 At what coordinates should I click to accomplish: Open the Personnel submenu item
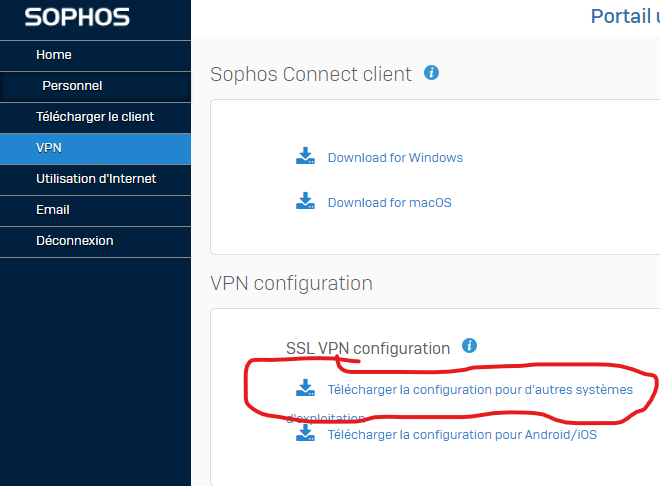pyautogui.click(x=95, y=86)
